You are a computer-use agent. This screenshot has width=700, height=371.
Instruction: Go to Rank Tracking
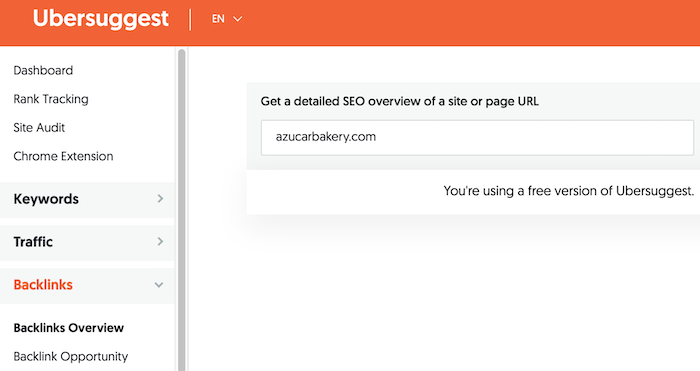(x=51, y=99)
